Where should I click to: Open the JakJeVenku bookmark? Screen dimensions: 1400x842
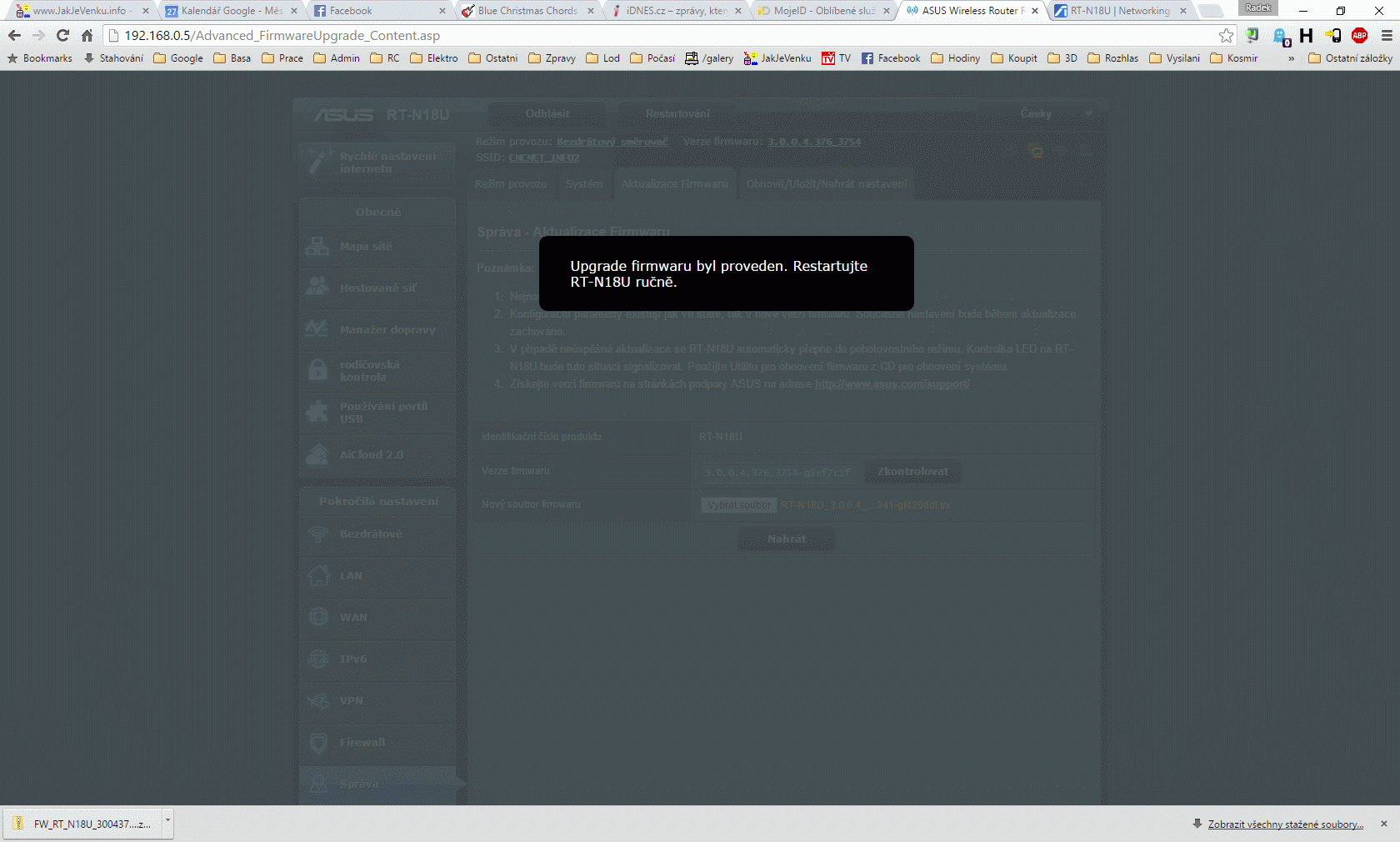point(777,58)
